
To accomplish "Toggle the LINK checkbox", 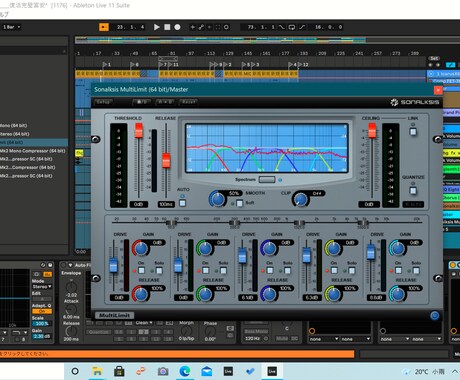I will click(x=413, y=132).
